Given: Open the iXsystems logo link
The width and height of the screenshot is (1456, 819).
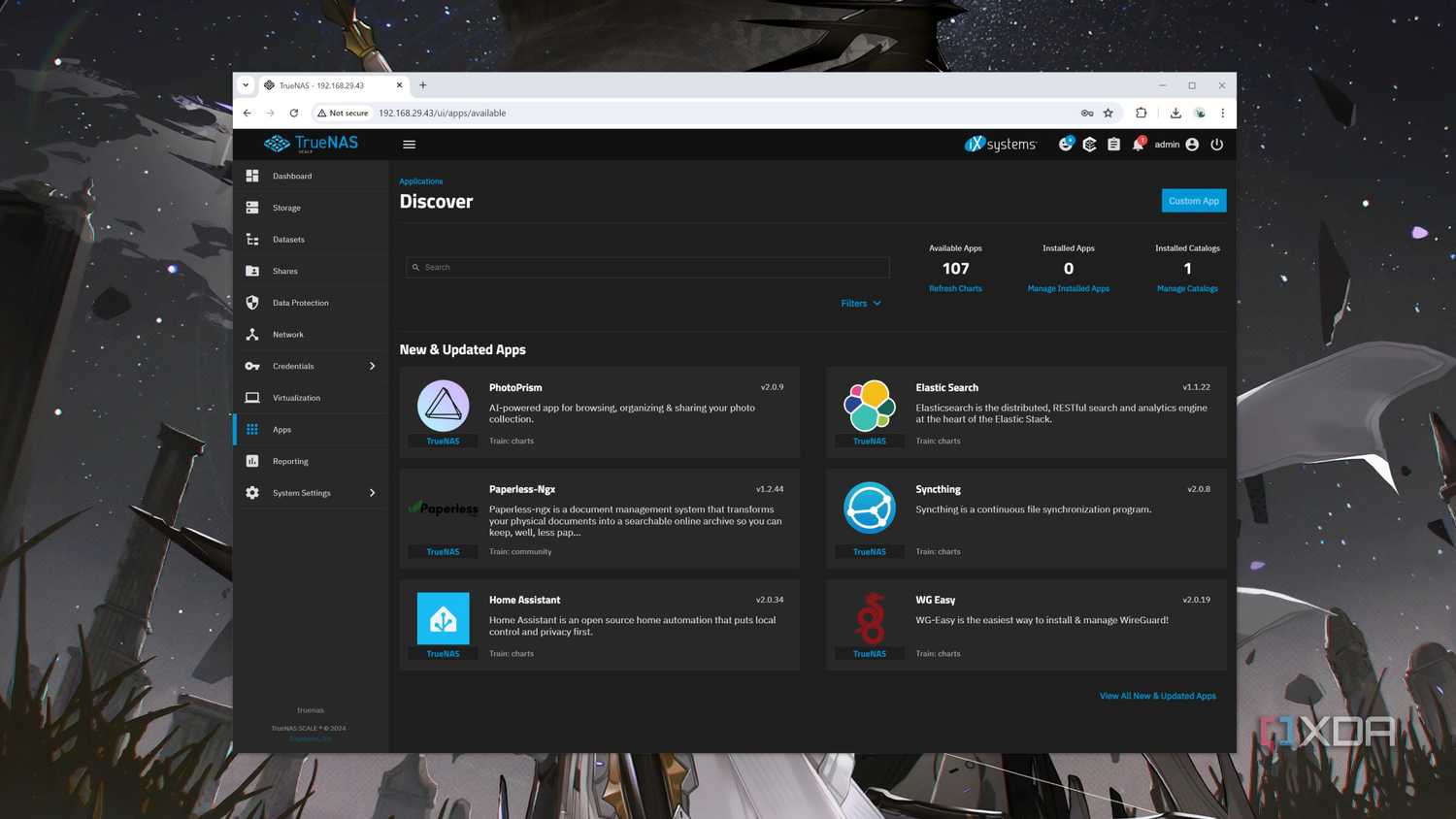Looking at the screenshot, I should [x=1000, y=144].
